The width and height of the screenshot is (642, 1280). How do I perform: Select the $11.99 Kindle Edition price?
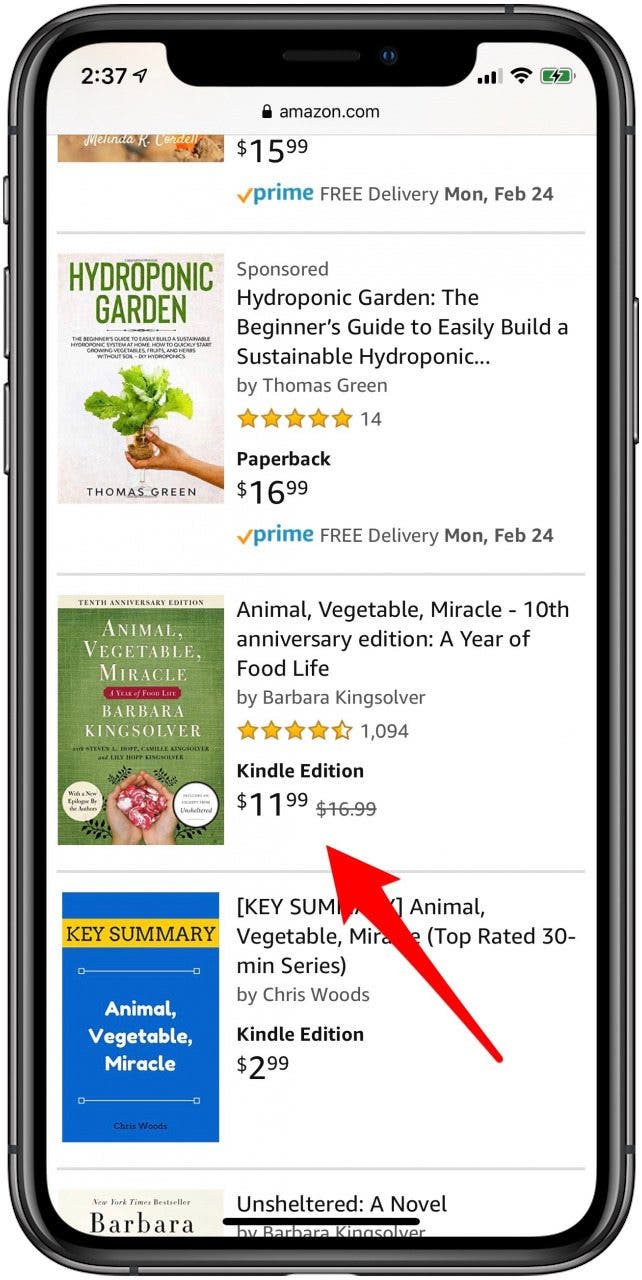(x=272, y=803)
